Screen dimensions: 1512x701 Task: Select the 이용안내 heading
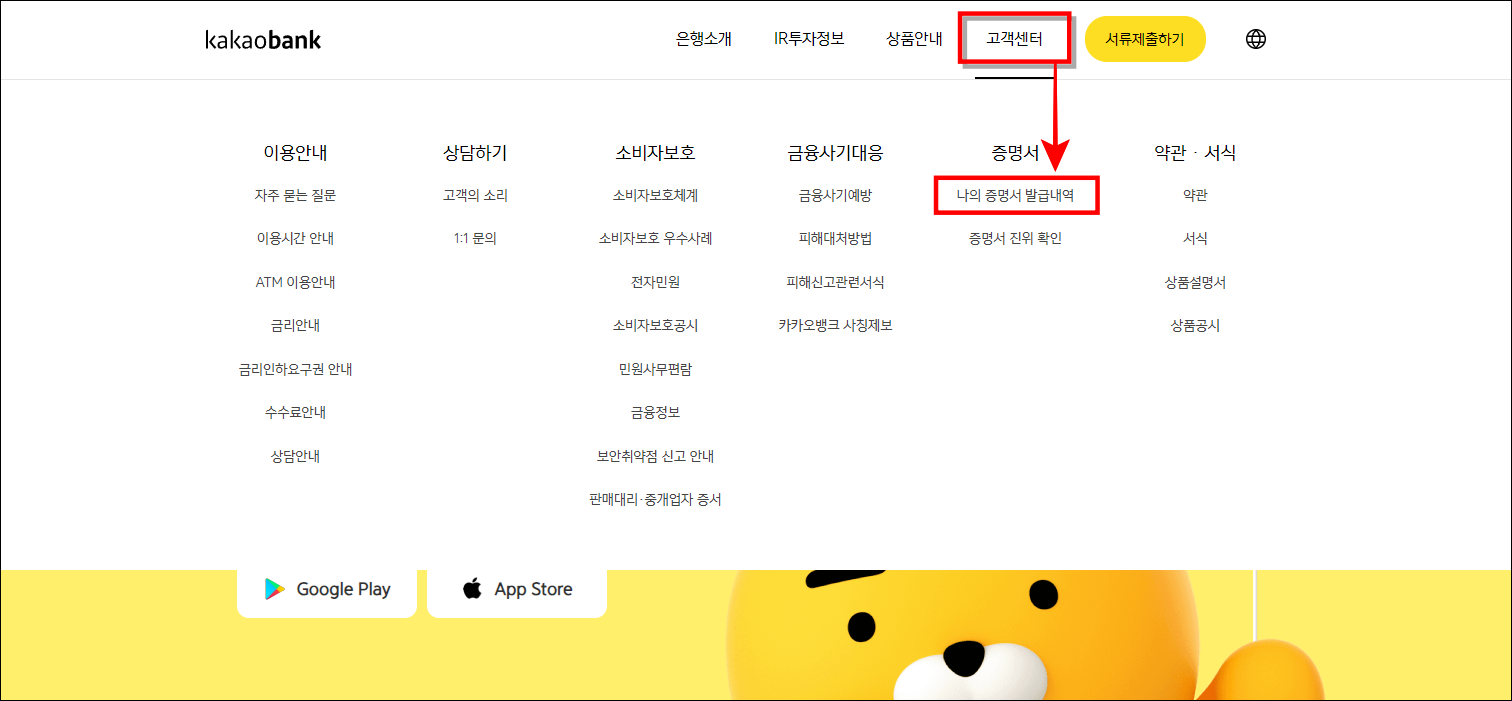tap(295, 153)
